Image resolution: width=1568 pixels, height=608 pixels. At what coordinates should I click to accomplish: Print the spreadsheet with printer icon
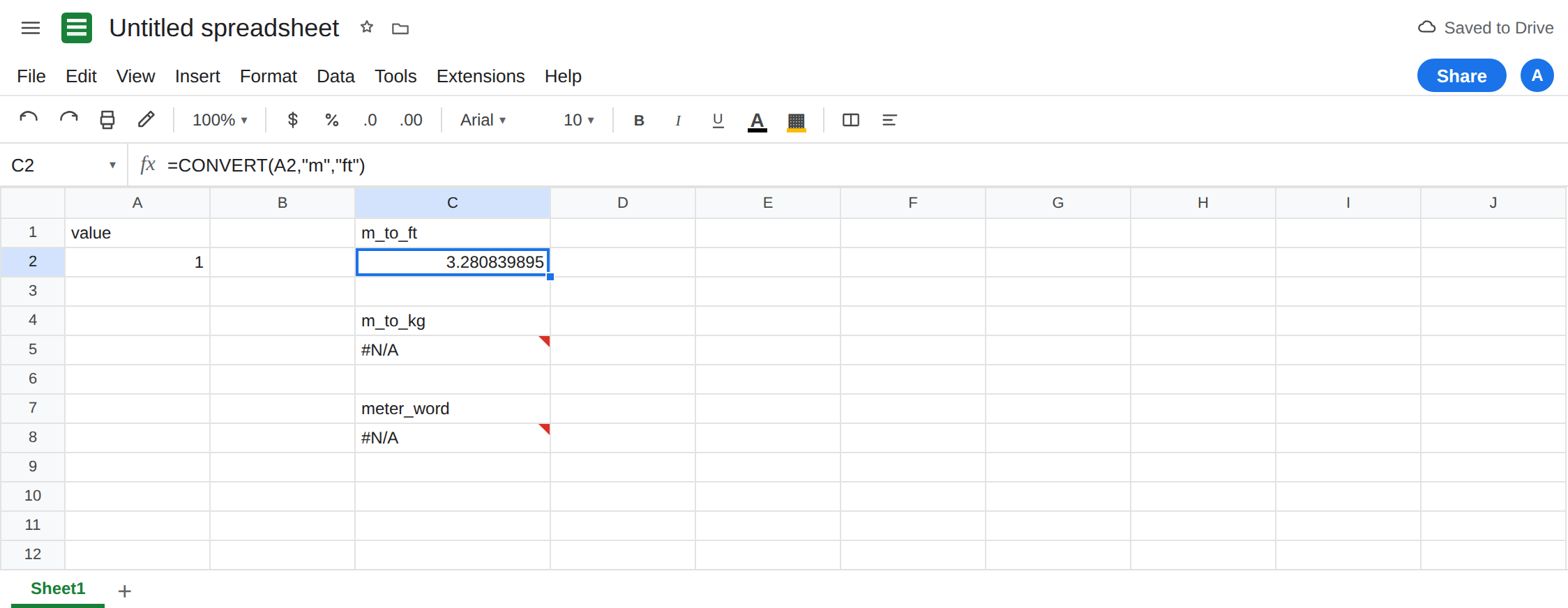107,120
